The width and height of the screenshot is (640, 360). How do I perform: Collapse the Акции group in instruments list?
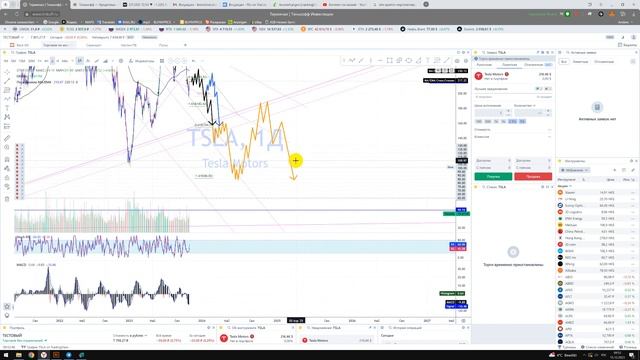(x=565, y=186)
